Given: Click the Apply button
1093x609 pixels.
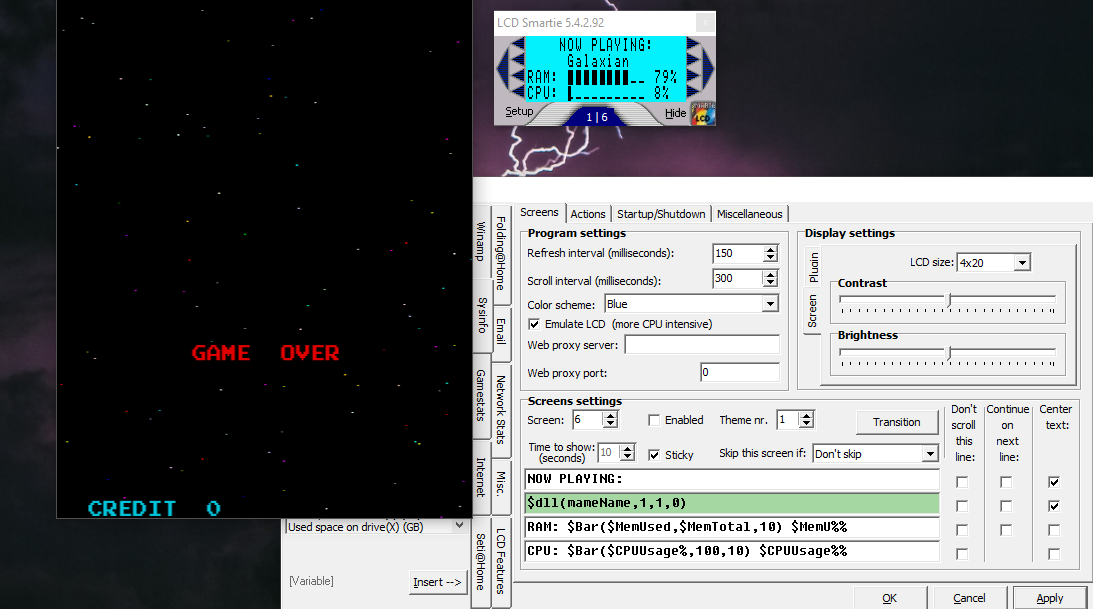Looking at the screenshot, I should point(1049,598).
